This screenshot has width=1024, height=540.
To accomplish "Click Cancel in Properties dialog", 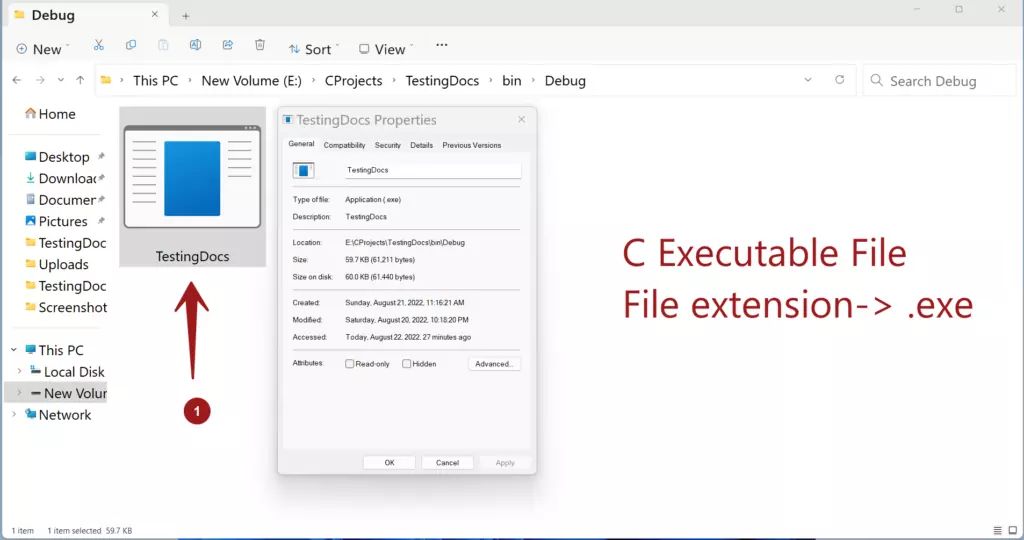I will coord(447,462).
